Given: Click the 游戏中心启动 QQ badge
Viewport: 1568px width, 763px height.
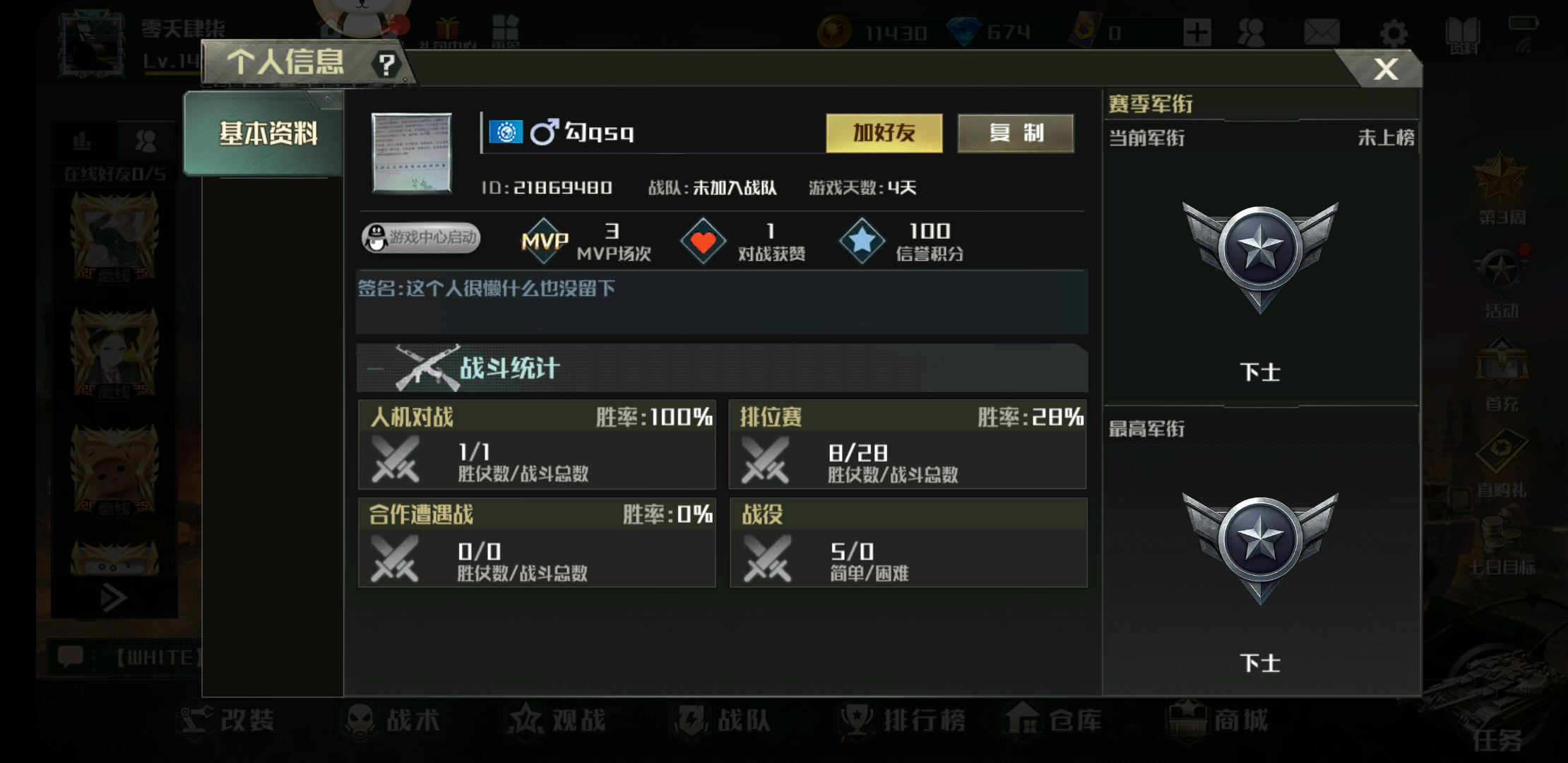Looking at the screenshot, I should pos(421,238).
